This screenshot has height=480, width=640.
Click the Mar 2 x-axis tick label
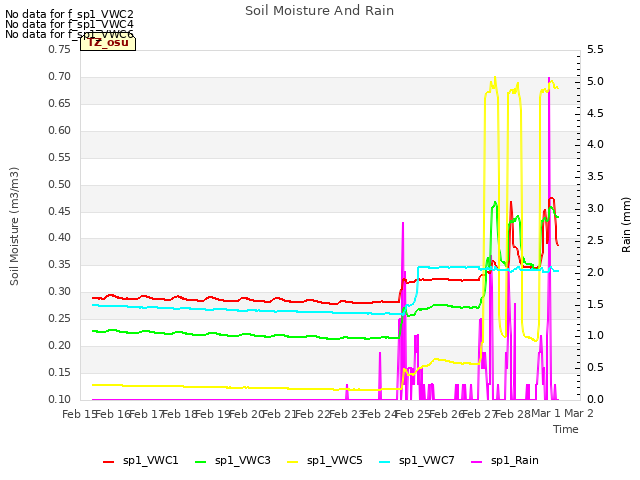point(579,413)
